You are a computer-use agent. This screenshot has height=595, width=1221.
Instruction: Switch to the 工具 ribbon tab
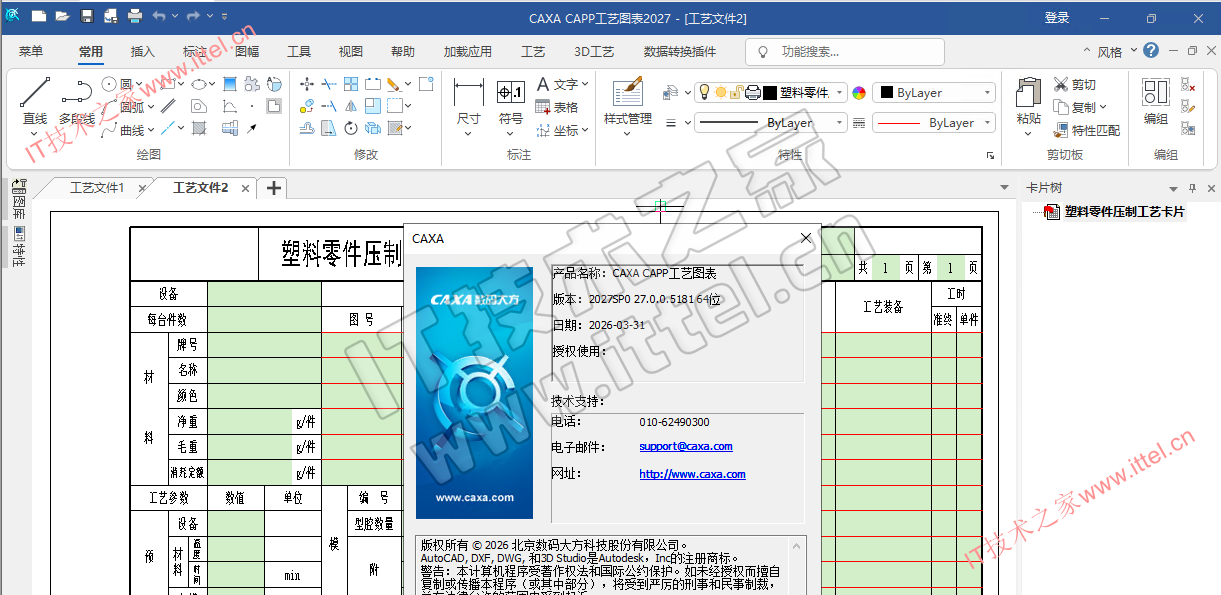299,52
